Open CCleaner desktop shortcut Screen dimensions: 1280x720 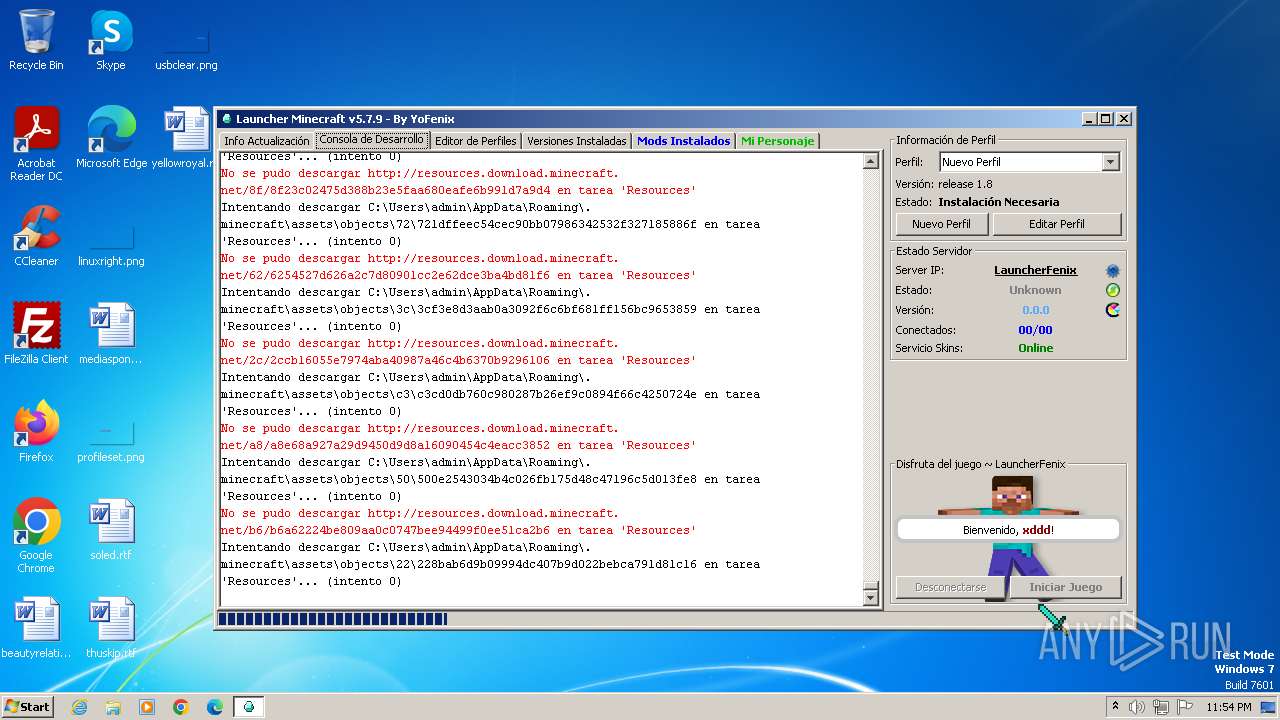[36, 236]
